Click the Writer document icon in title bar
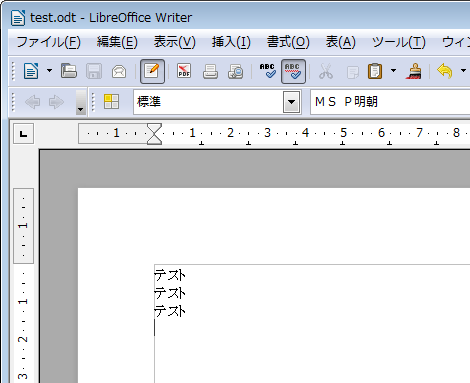 click(18, 18)
